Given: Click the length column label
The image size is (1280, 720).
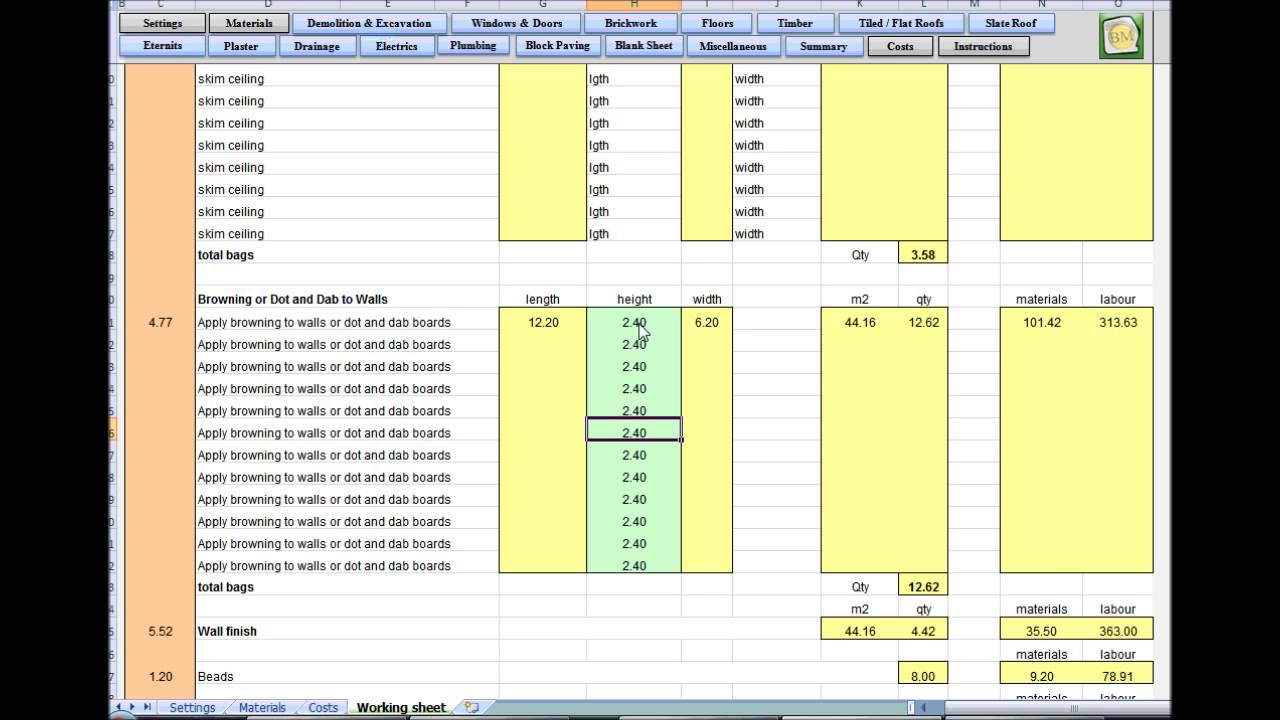Looking at the screenshot, I should pyautogui.click(x=543, y=299).
